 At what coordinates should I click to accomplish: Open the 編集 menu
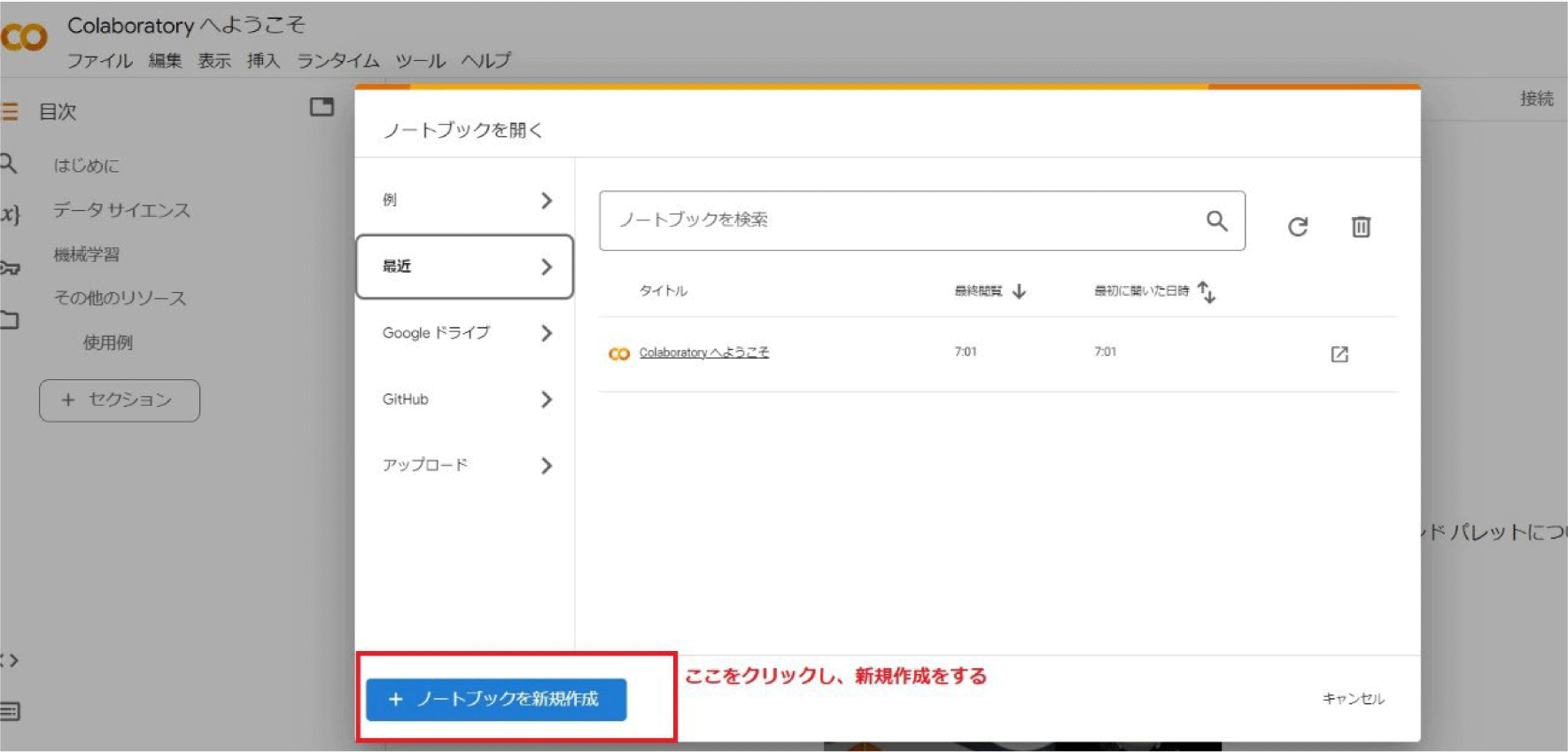(x=165, y=61)
